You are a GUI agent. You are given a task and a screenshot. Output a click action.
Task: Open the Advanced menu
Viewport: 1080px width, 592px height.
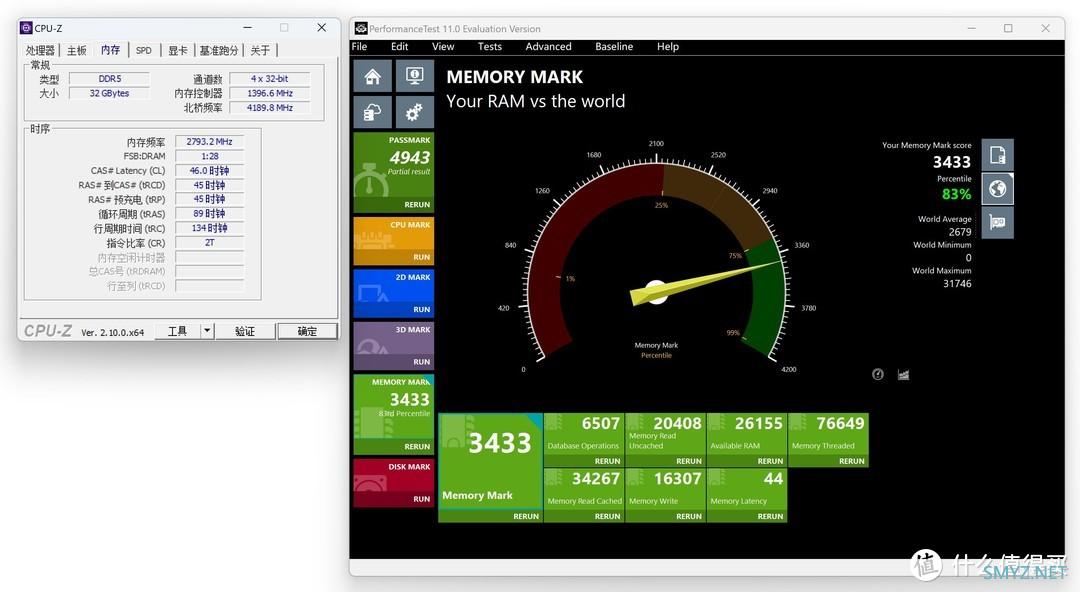click(548, 46)
